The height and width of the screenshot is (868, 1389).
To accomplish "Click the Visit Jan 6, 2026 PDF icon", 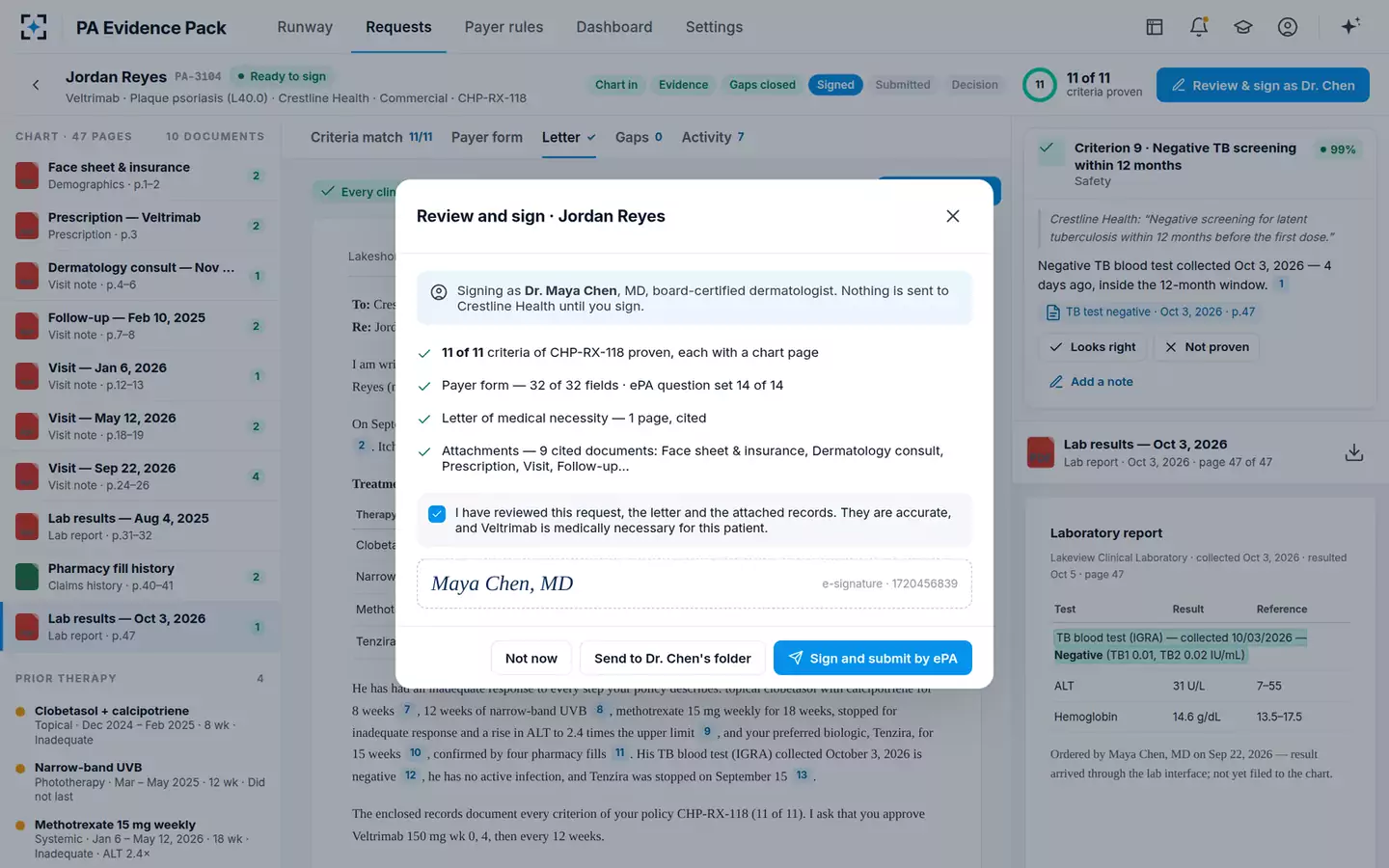I will [27, 376].
